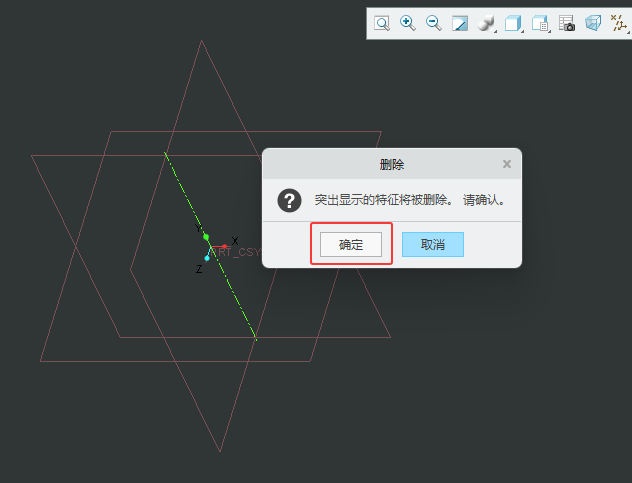This screenshot has height=483, width=632.
Task: Click the 删除 dialog title text
Action: tap(392, 164)
